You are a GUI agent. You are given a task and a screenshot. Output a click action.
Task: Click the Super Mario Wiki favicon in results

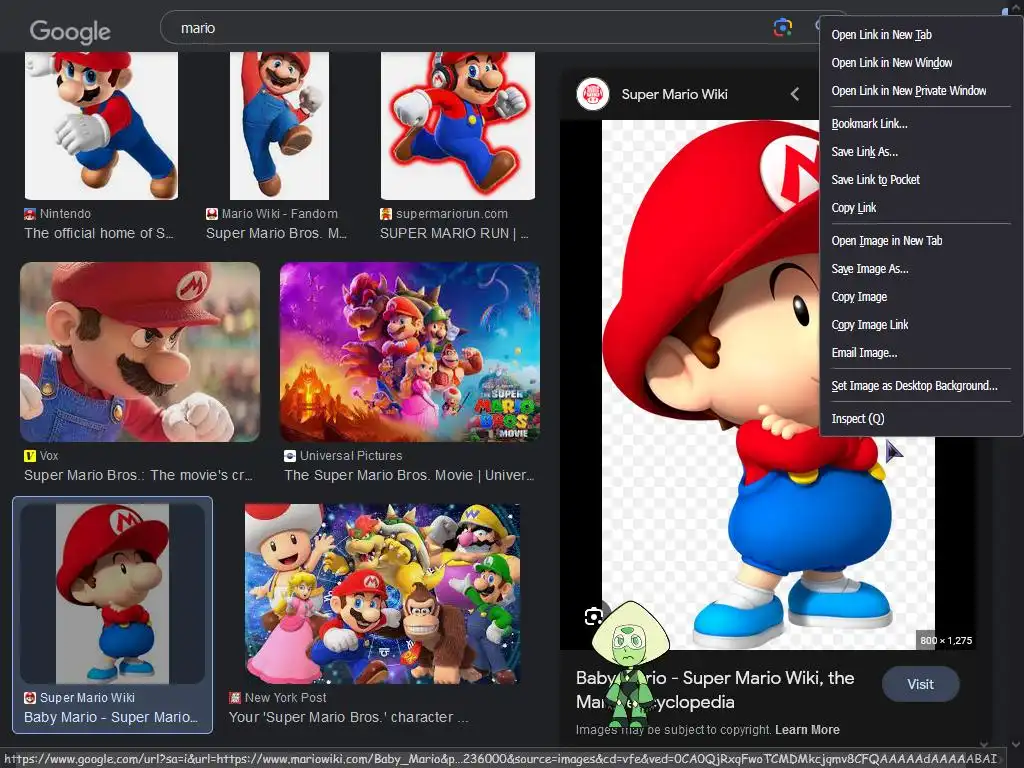29,697
